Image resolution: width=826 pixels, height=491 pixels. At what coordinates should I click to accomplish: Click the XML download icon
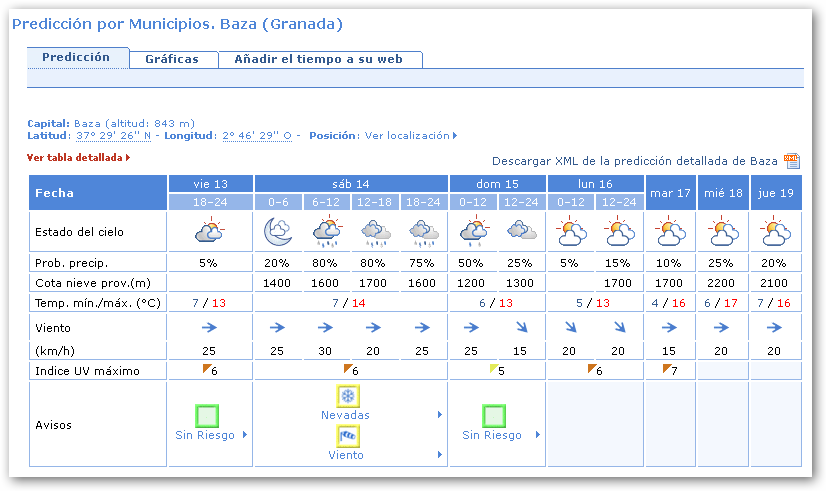791,161
